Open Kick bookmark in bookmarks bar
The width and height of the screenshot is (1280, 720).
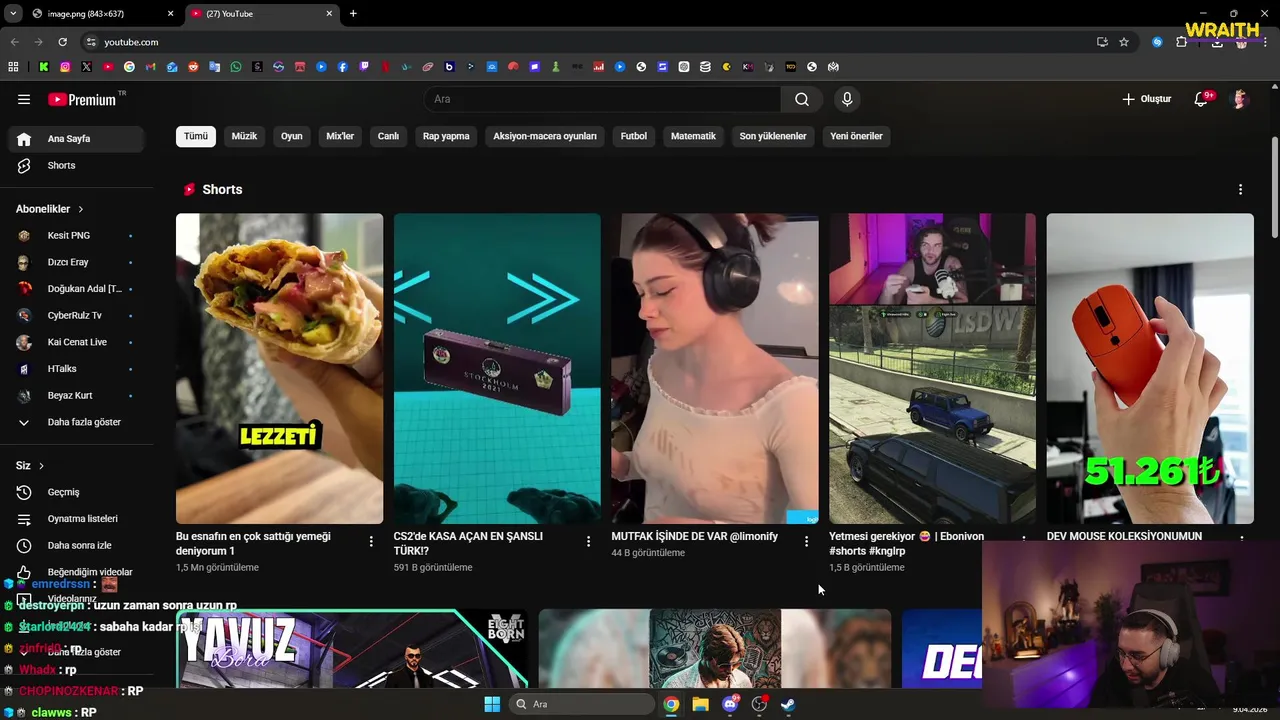click(44, 67)
